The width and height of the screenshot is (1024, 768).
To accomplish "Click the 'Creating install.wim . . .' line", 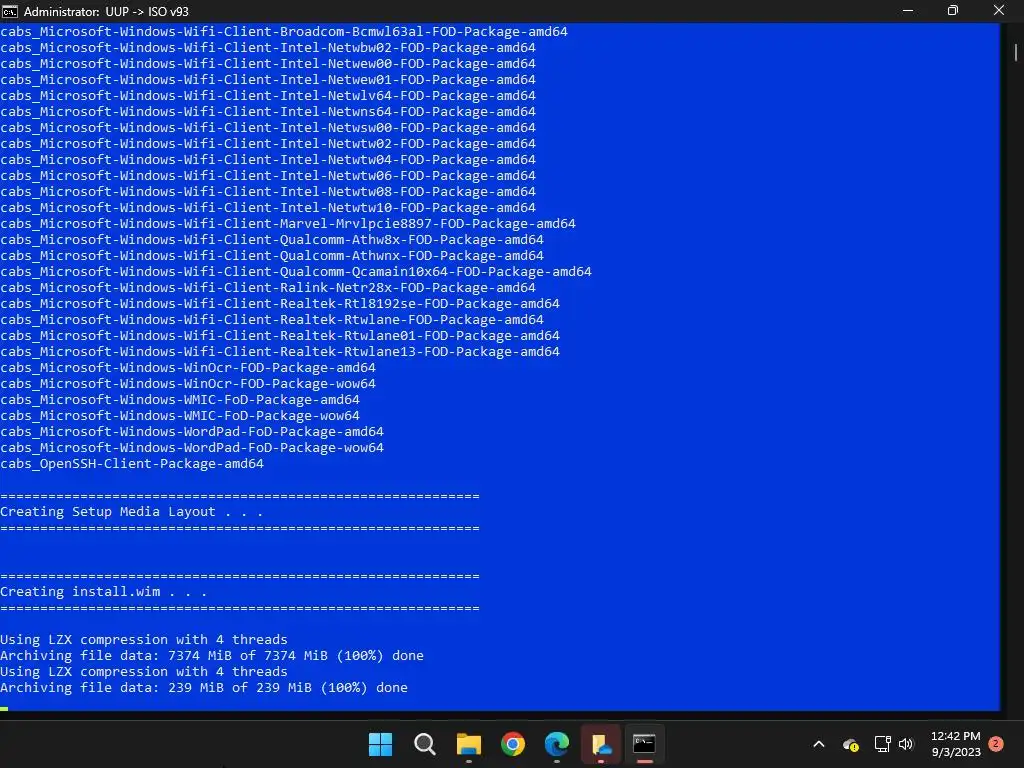I will point(104,592).
